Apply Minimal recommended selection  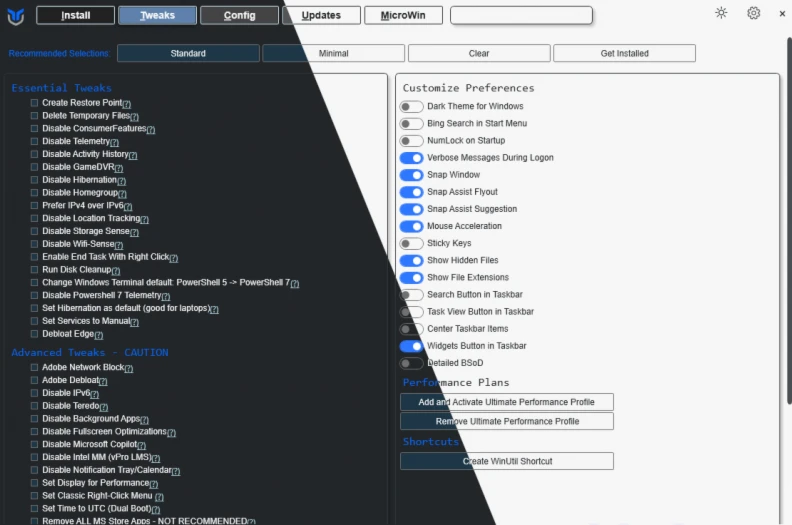[x=333, y=53]
